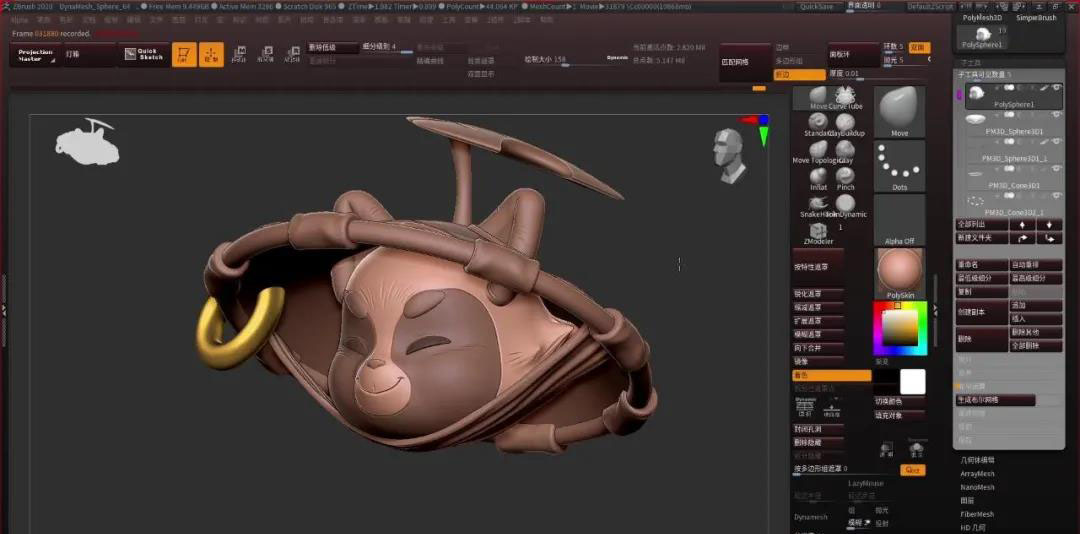The height and width of the screenshot is (534, 1080).
Task: Select the PolyMesh3D tool
Action: click(x=982, y=17)
